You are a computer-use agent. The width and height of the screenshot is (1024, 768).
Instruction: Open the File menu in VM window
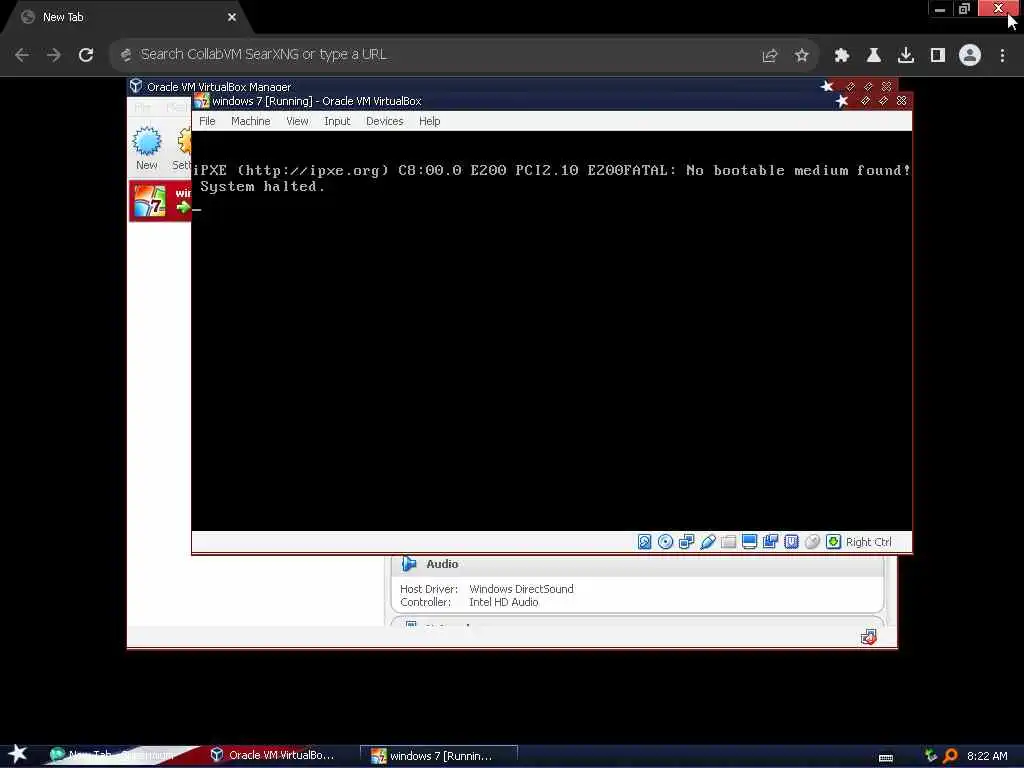(x=207, y=121)
